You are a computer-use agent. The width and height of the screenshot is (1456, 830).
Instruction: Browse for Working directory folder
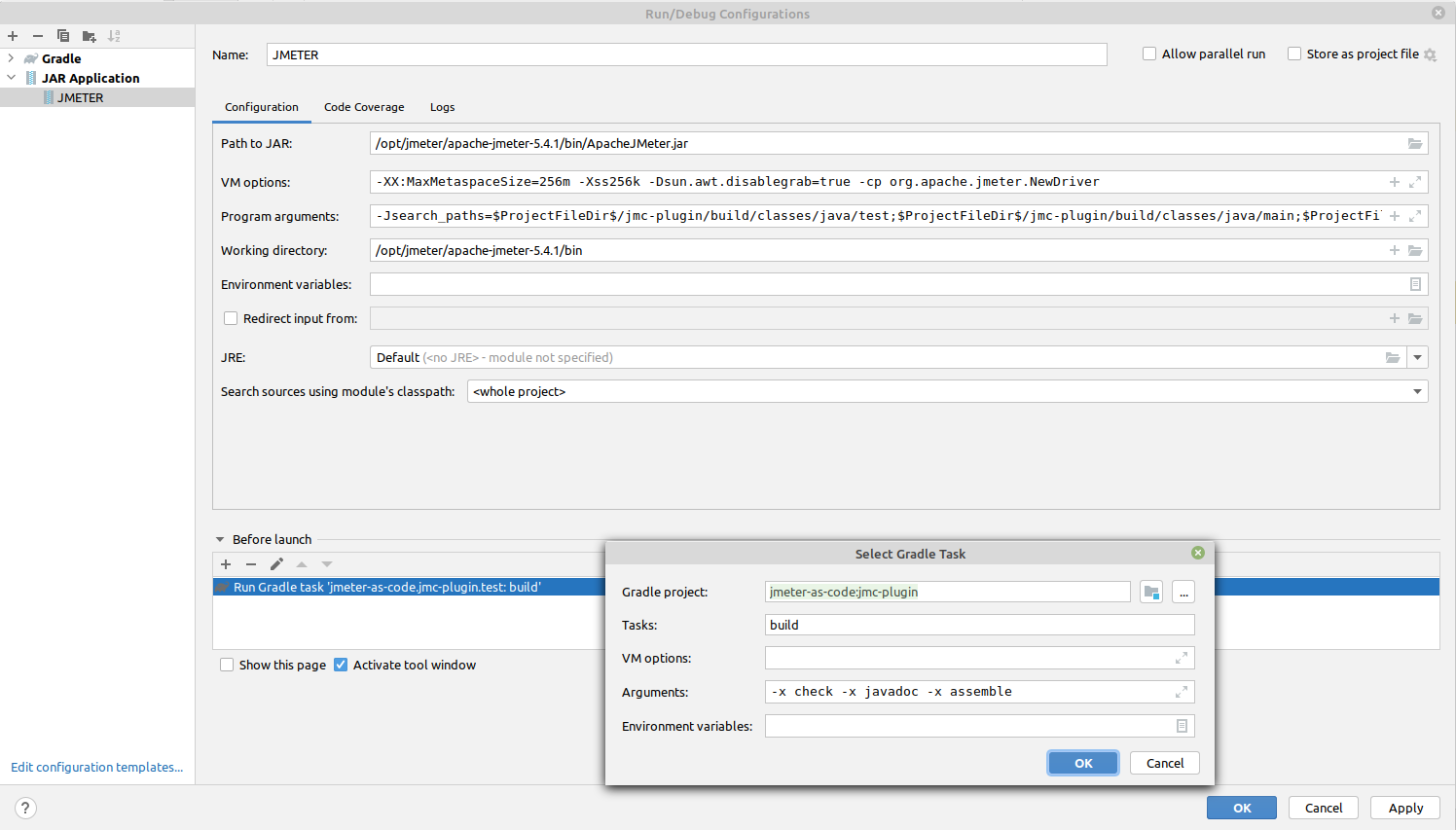pos(1415,250)
